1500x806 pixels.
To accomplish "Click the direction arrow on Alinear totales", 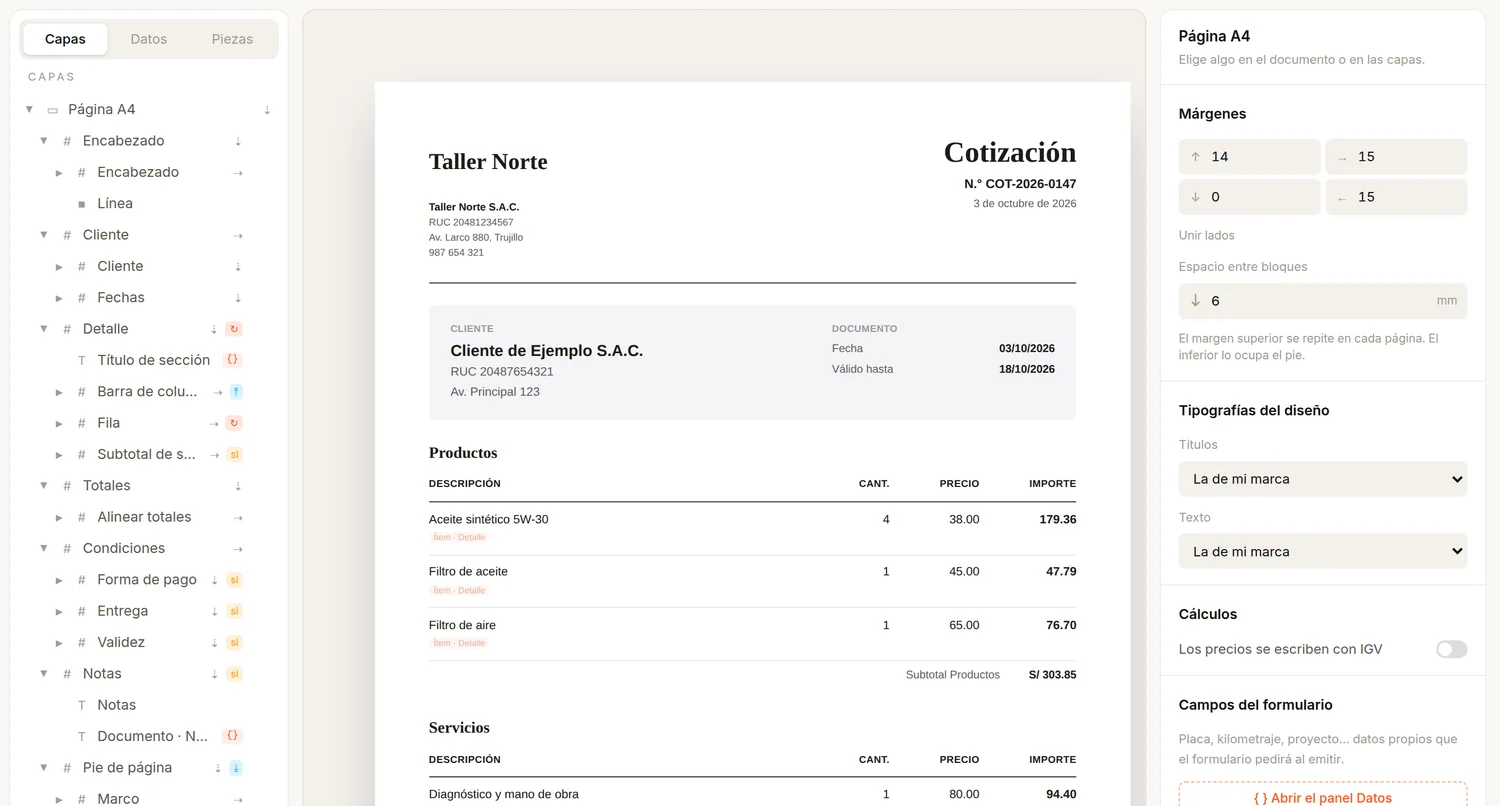I will [238, 517].
